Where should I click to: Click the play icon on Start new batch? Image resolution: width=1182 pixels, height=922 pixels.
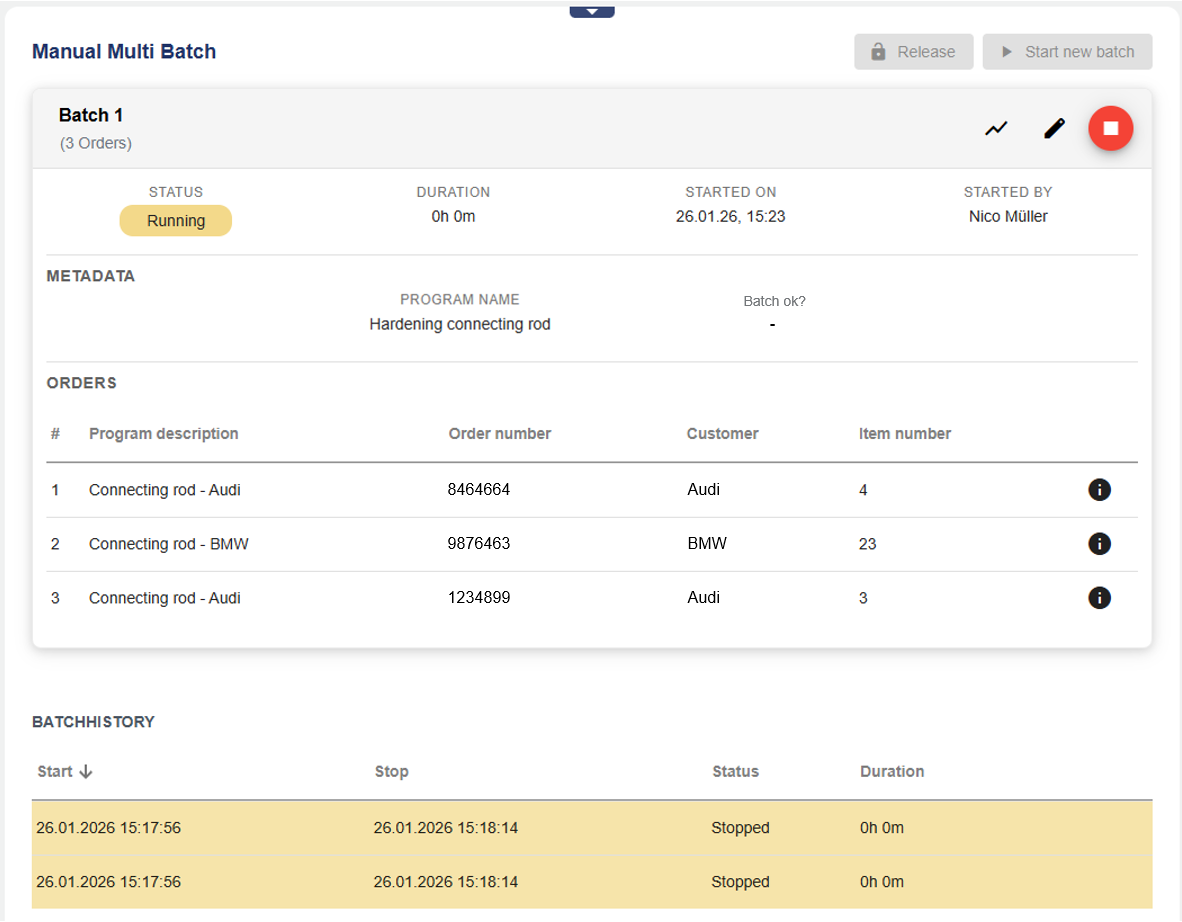[x=1007, y=52]
